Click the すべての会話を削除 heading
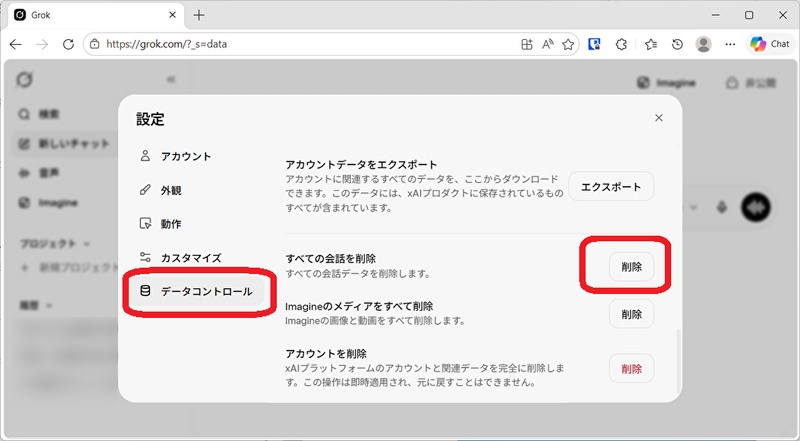 point(331,258)
